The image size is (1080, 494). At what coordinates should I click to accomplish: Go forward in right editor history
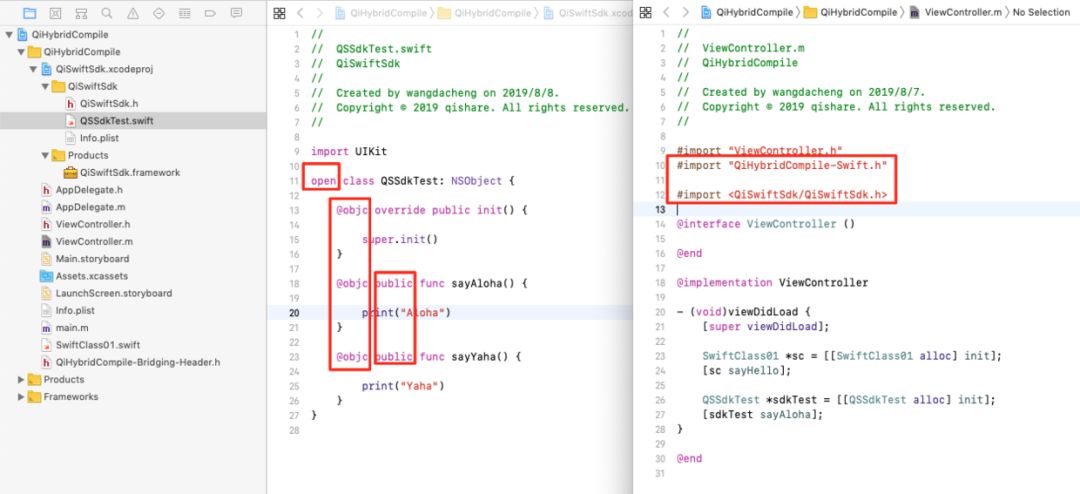tap(685, 12)
